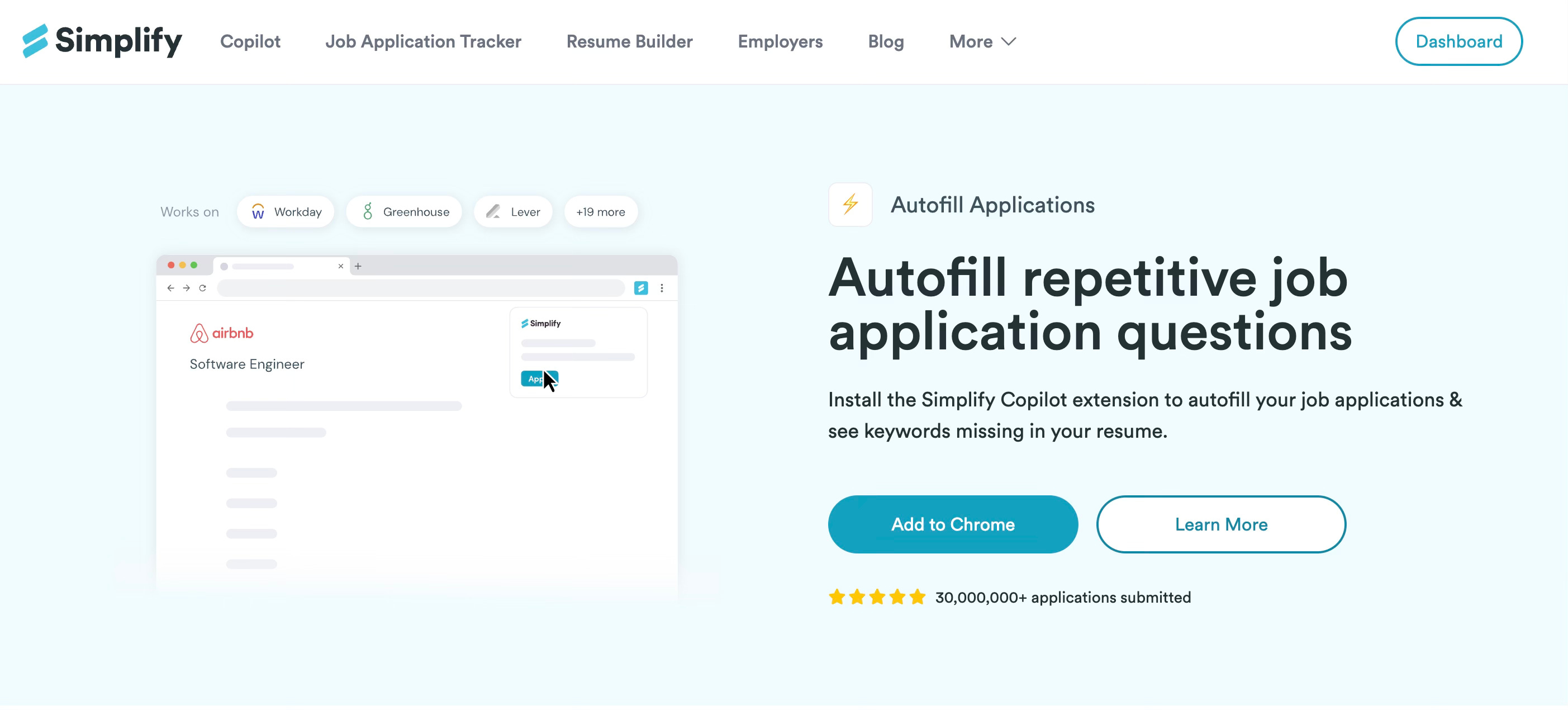Click the mock browser's three-dot menu icon

point(662,288)
